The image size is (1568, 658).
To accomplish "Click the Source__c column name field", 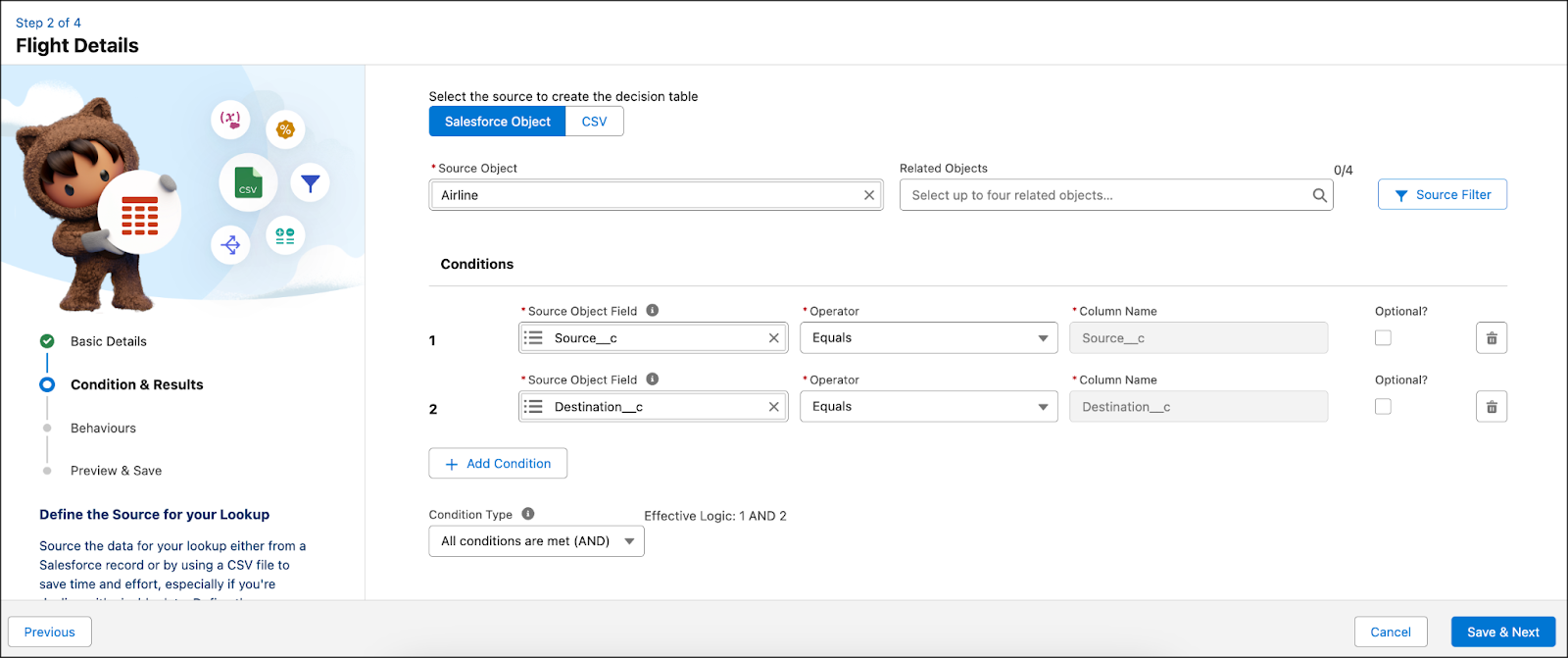I will pos(1199,338).
